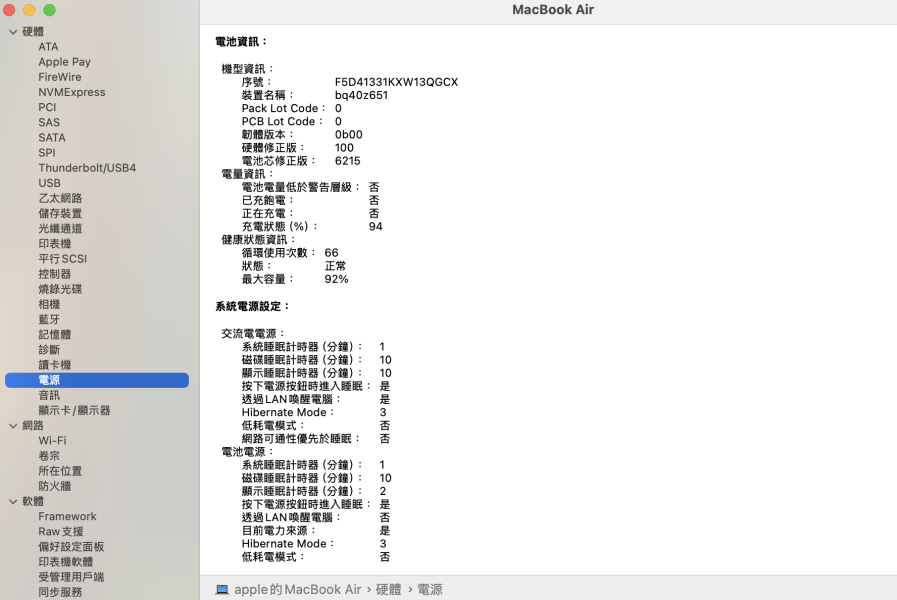Screen dimensions: 897x600
Task: Click the firmware version 0b00
Action: point(348,135)
